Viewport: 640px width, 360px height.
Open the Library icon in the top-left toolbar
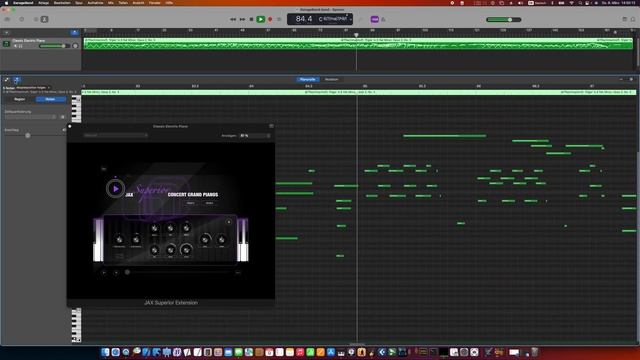tap(7, 19)
